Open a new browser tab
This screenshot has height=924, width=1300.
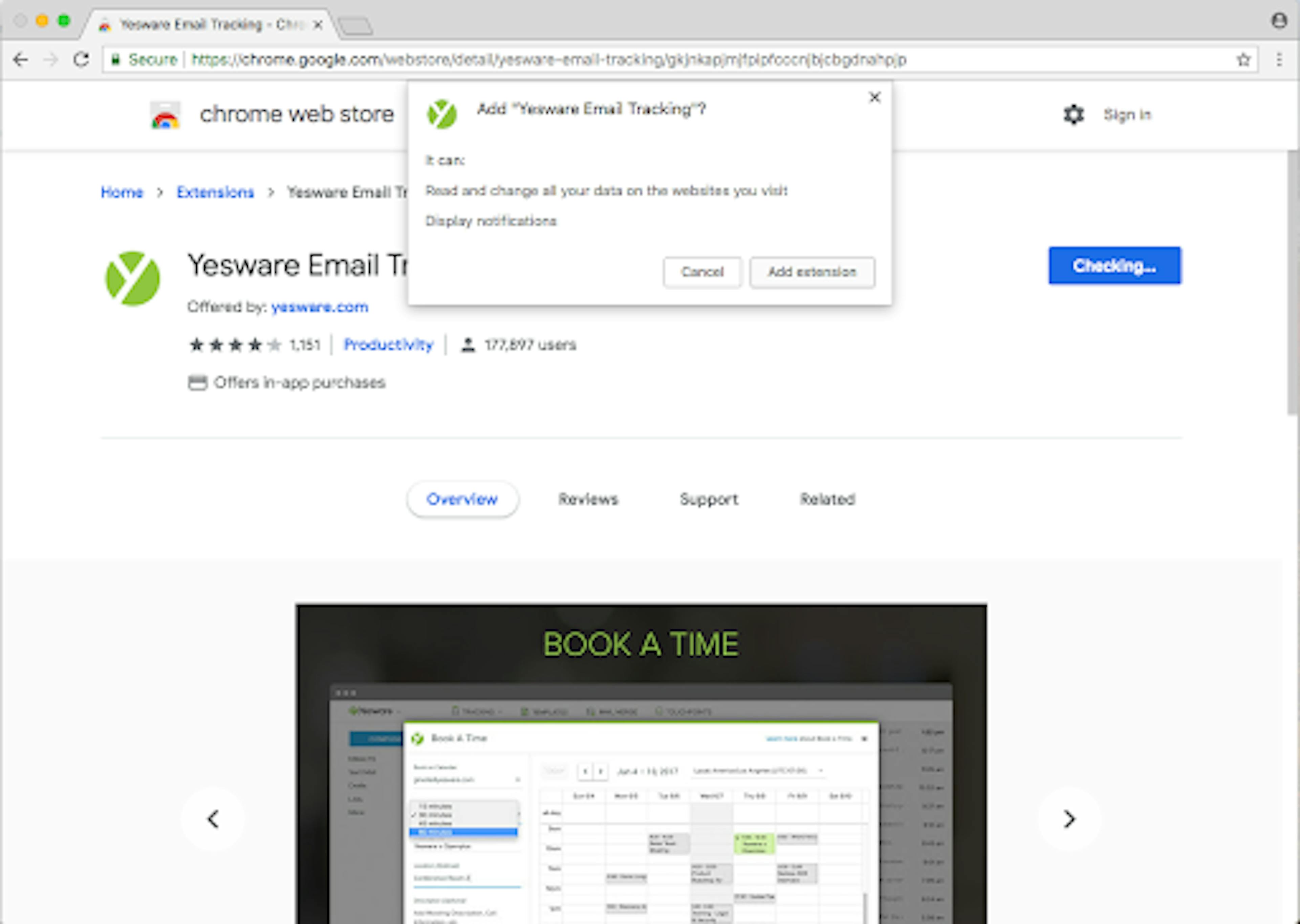pos(355,26)
